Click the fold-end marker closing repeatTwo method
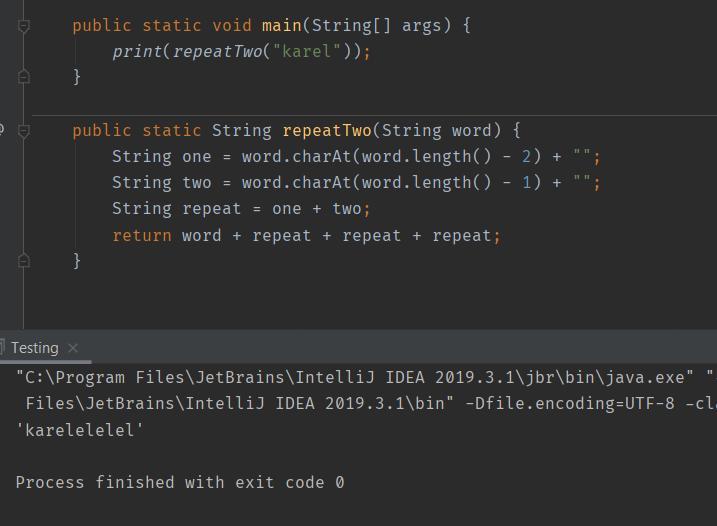717x526 pixels. point(24,261)
